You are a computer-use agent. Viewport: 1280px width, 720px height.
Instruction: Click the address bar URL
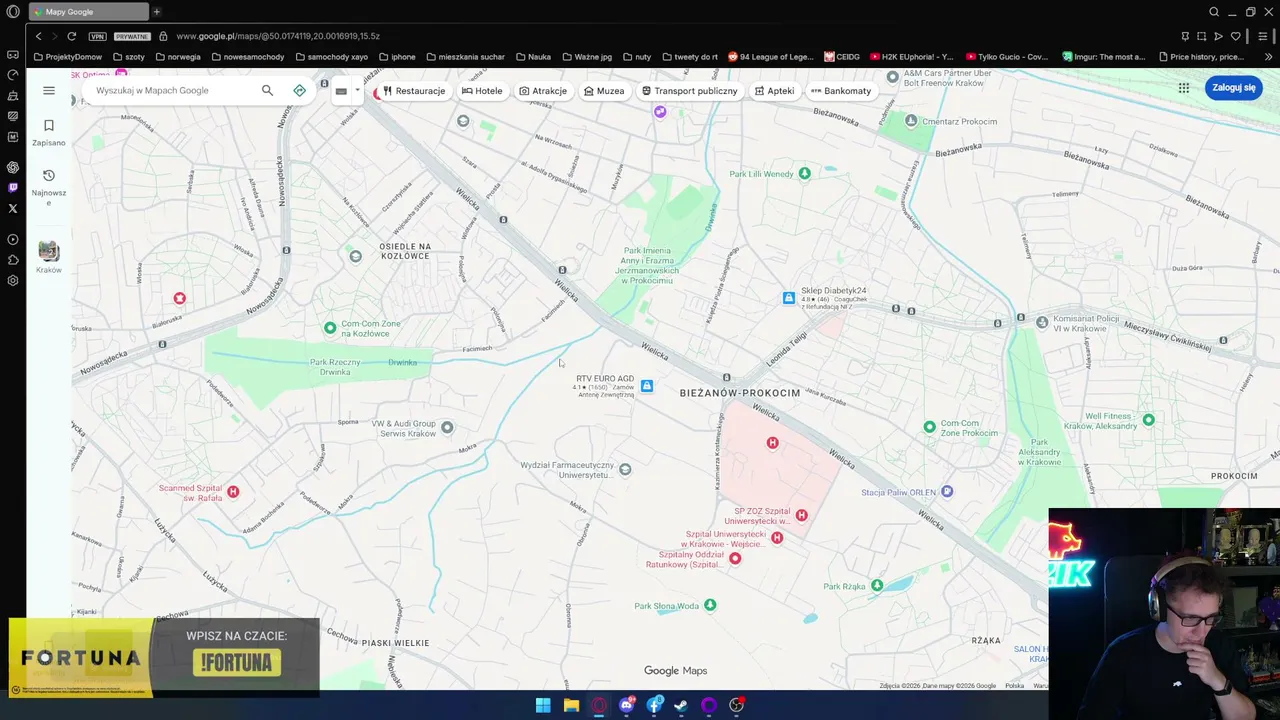(x=278, y=36)
